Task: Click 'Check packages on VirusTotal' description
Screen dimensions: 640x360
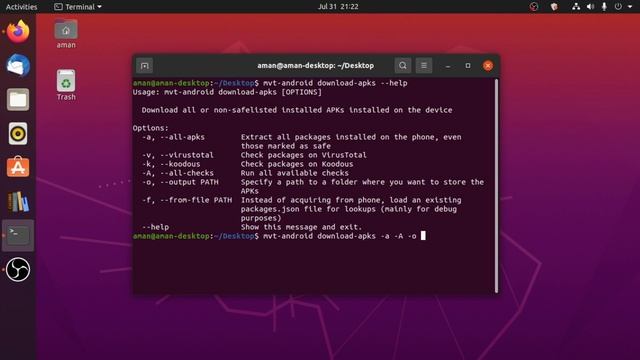Action: click(x=303, y=155)
